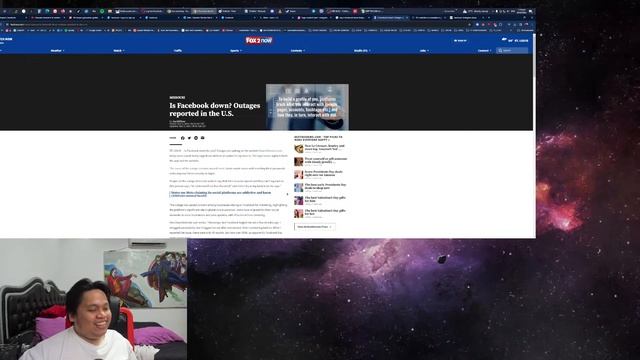The width and height of the screenshot is (640, 360).
Task: Click the 'Is Facebook down?' headline text
Action: click(x=215, y=109)
